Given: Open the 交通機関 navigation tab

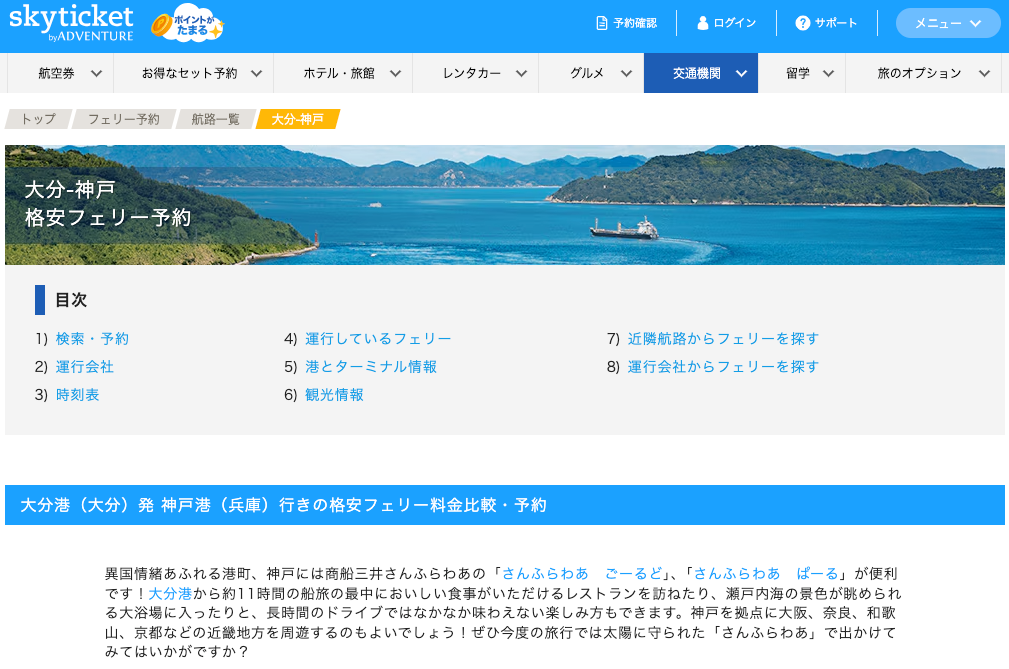Looking at the screenshot, I should (x=700, y=73).
